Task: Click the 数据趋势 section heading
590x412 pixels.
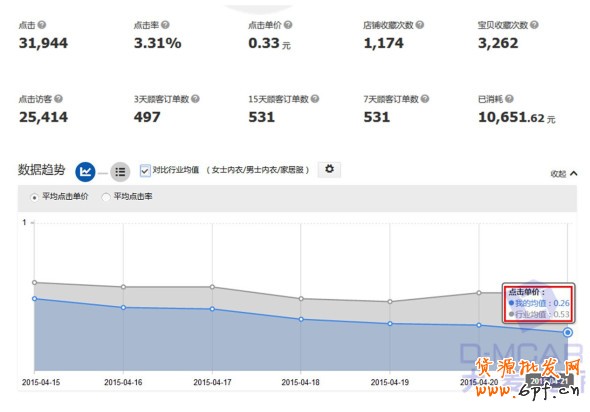Action: (x=41, y=170)
